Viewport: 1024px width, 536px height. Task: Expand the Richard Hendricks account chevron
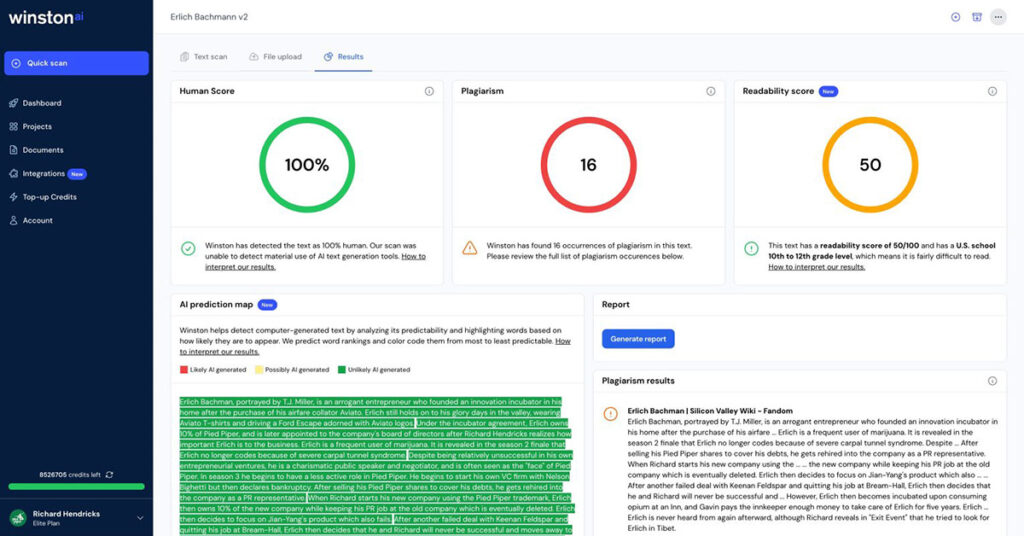click(x=140, y=517)
